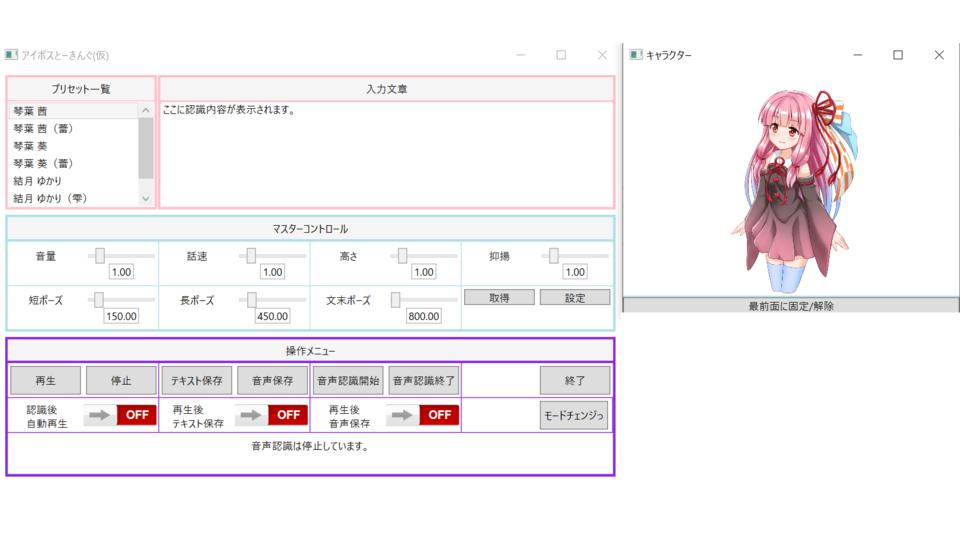960x540 pixels.
Task: Click the 高さ slider handle
Action: (402, 255)
